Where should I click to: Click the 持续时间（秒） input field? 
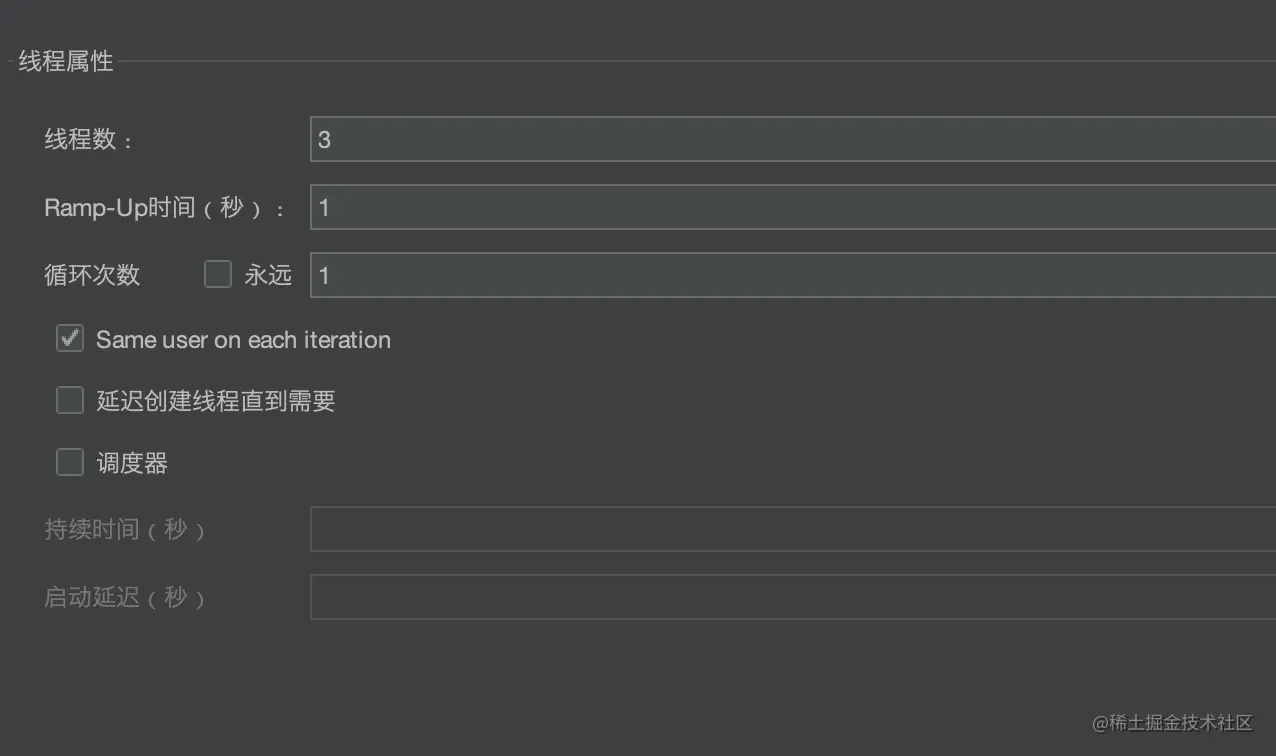792,529
